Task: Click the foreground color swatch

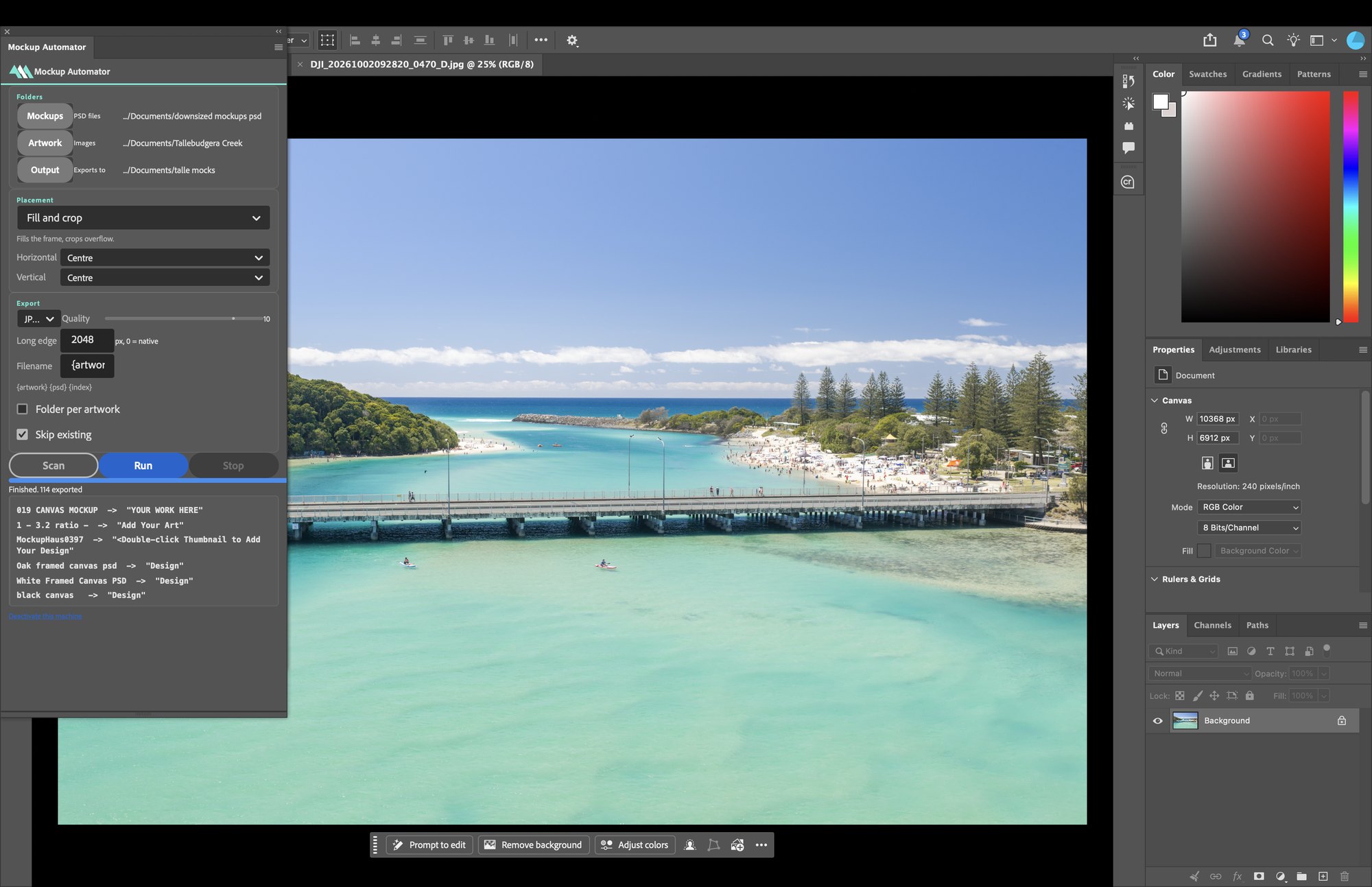Action: pos(1160,102)
